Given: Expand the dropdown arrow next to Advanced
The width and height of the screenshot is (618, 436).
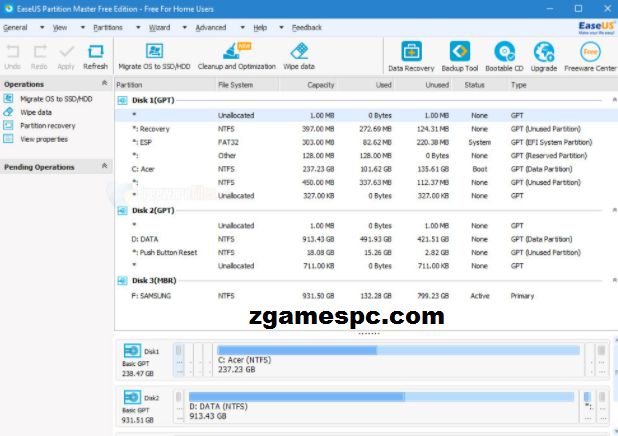Looking at the screenshot, I should [242, 28].
